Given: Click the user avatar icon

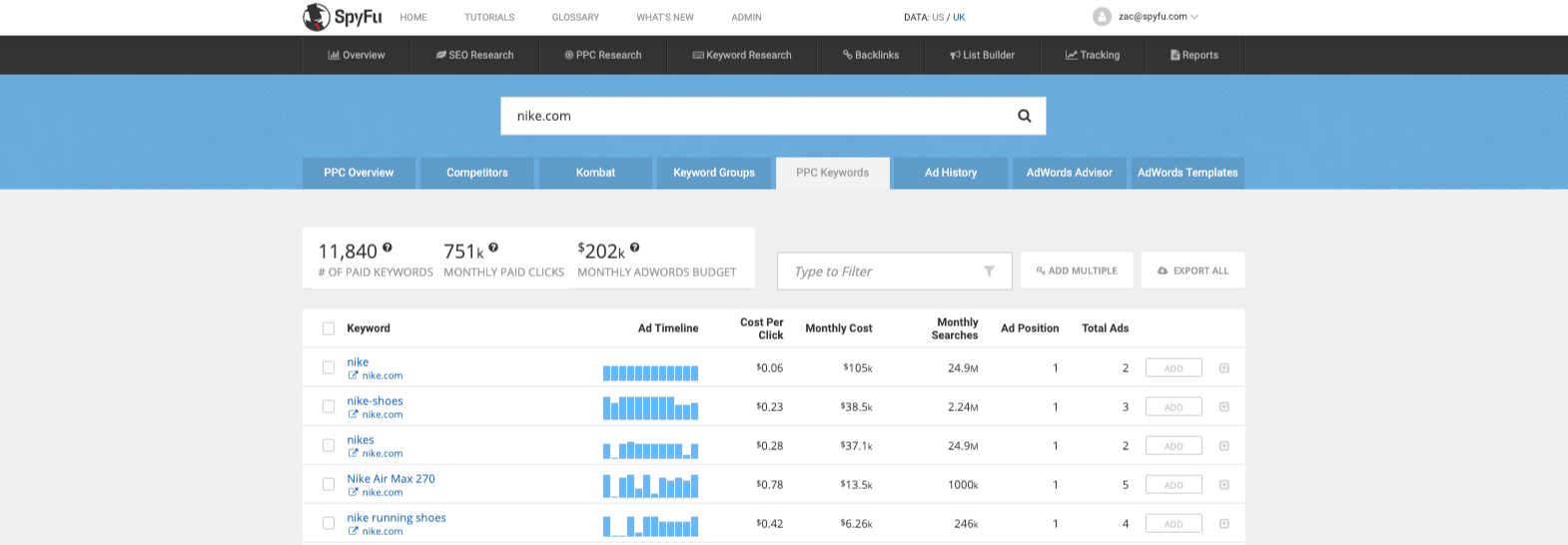Looking at the screenshot, I should [x=1102, y=17].
